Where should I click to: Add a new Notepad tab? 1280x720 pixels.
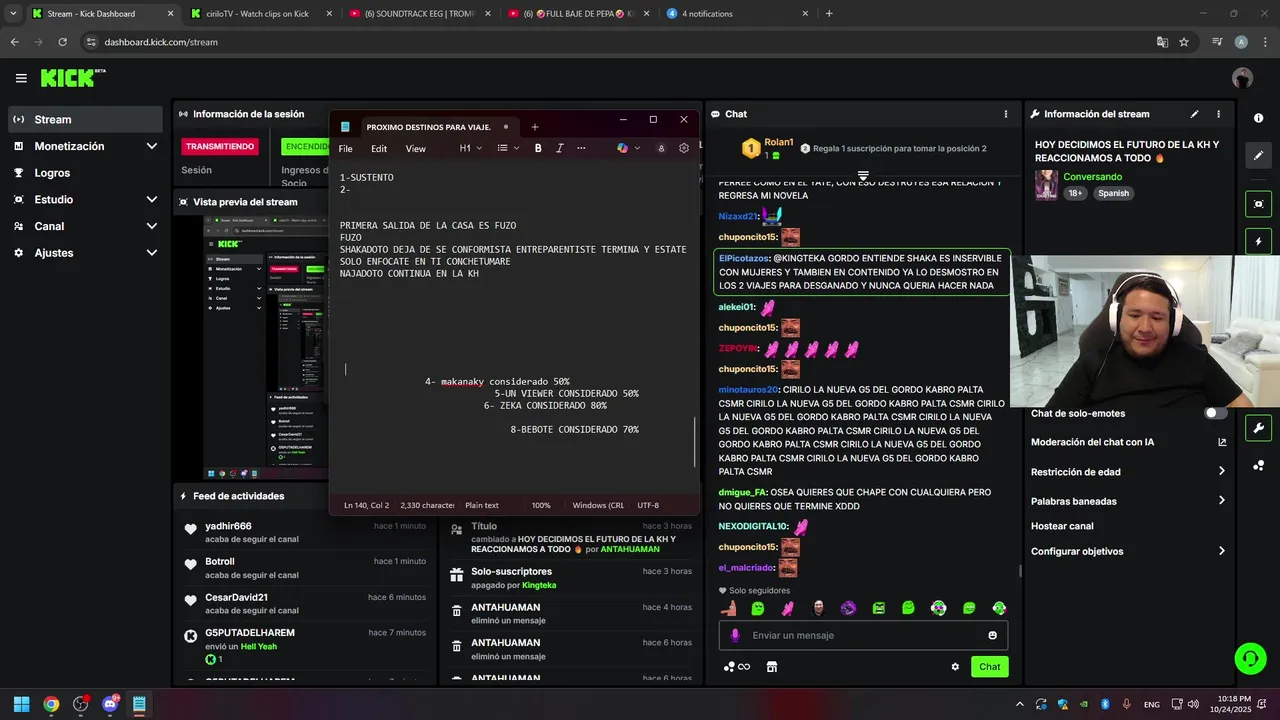tap(535, 127)
